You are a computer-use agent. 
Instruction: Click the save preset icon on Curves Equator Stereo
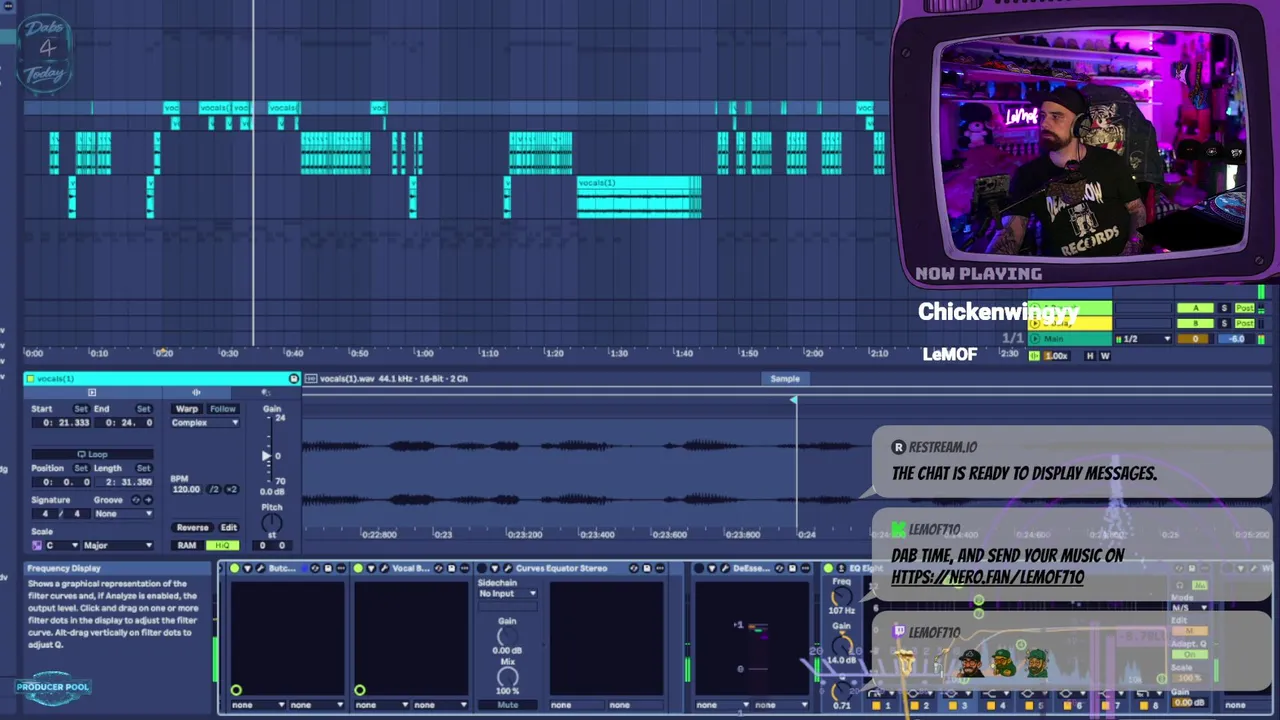[646, 568]
